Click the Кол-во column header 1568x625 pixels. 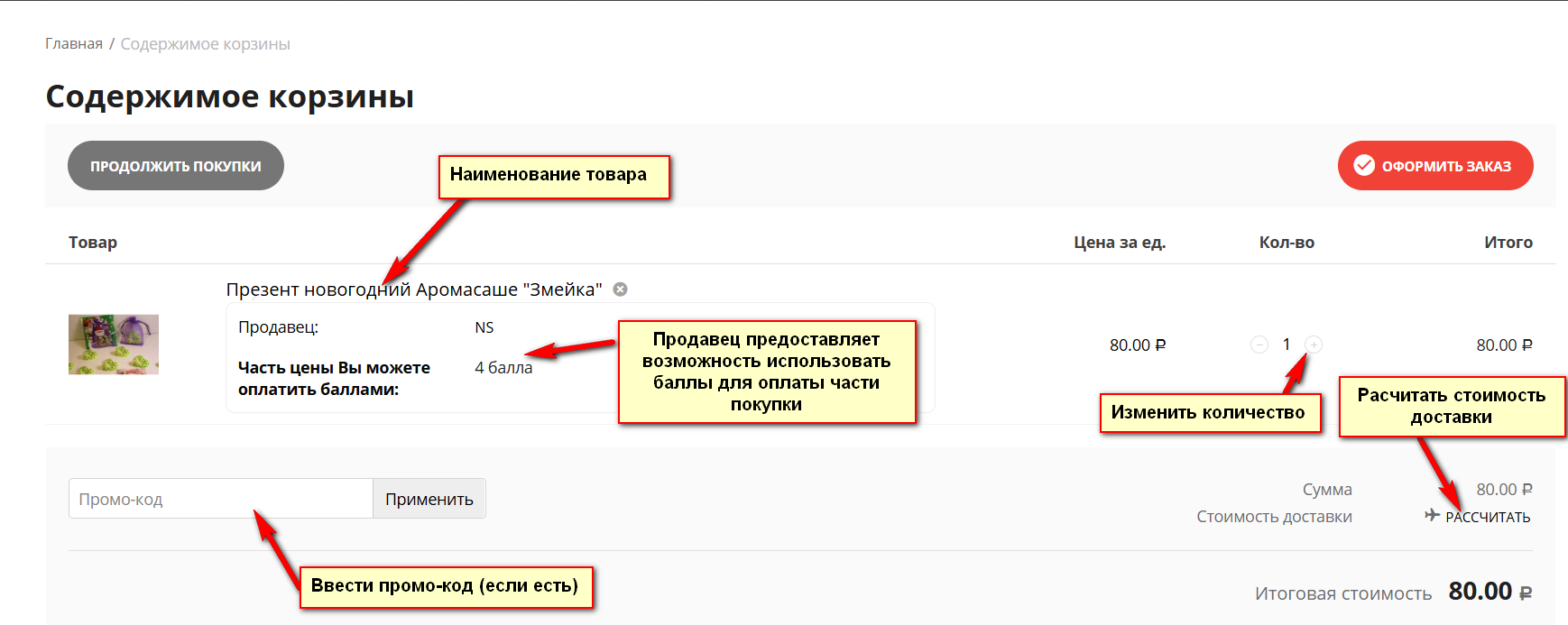click(1287, 243)
